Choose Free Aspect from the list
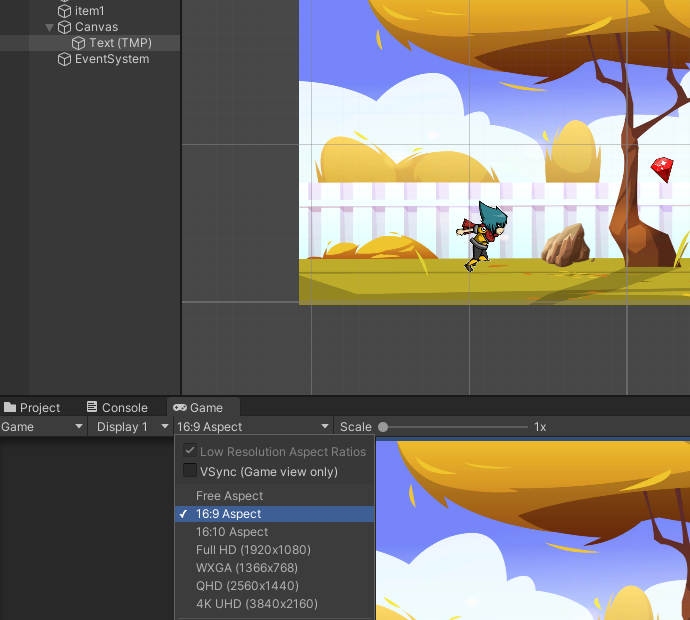The image size is (690, 620). point(230,496)
